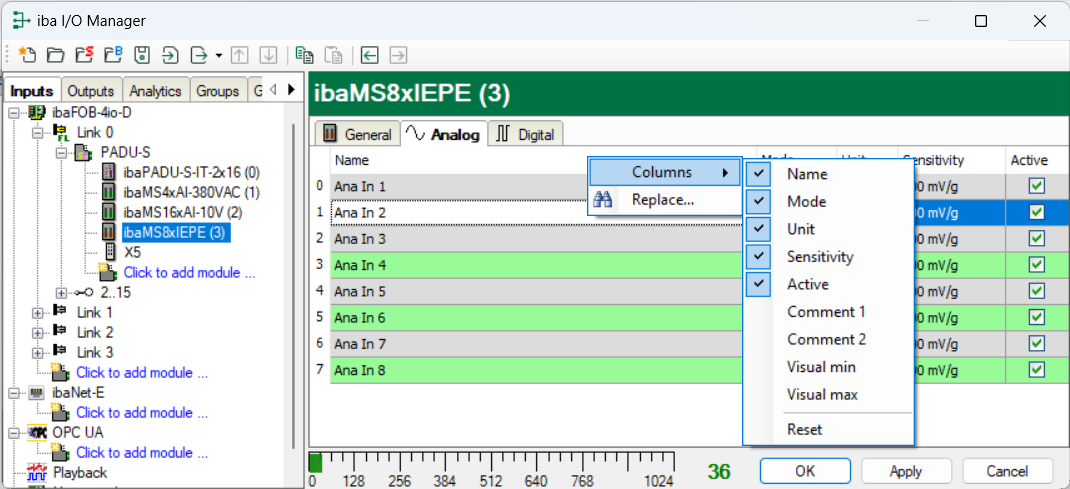Uncheck the Name column menu entry

click(828, 174)
